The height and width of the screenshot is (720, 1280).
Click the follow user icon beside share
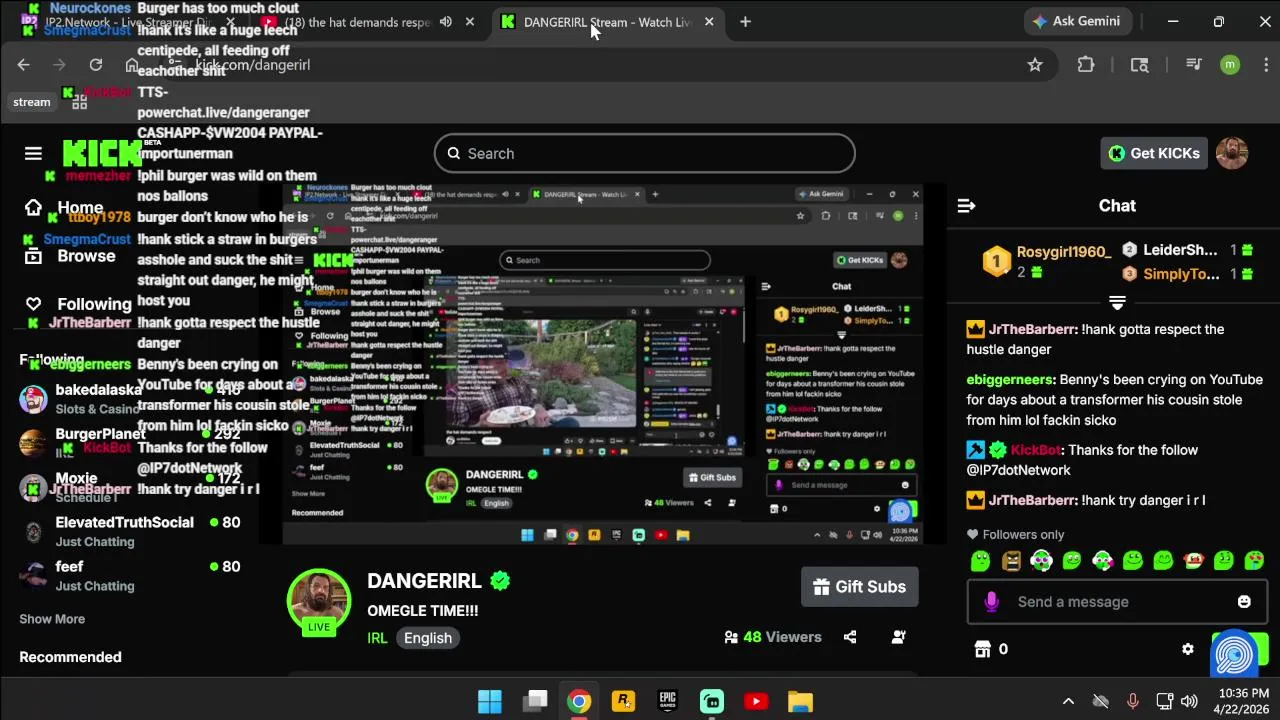coord(898,637)
